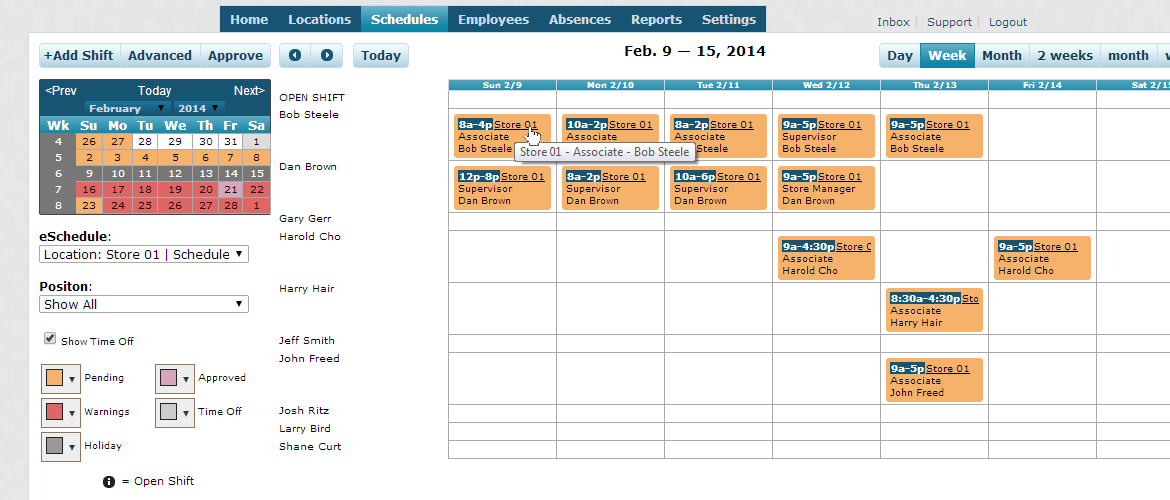Image resolution: width=1170 pixels, height=500 pixels.
Task: Open the Approved pink color swatch
Action: point(175,378)
